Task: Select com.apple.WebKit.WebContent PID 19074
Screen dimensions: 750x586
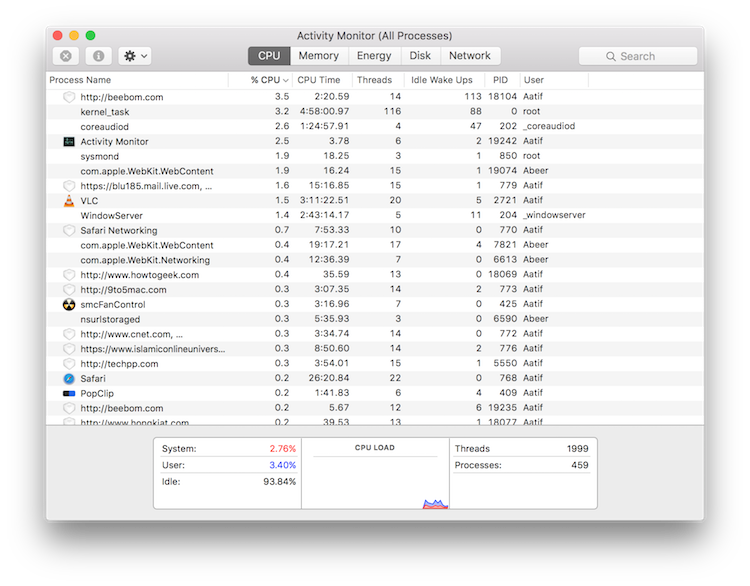Action: click(375, 171)
